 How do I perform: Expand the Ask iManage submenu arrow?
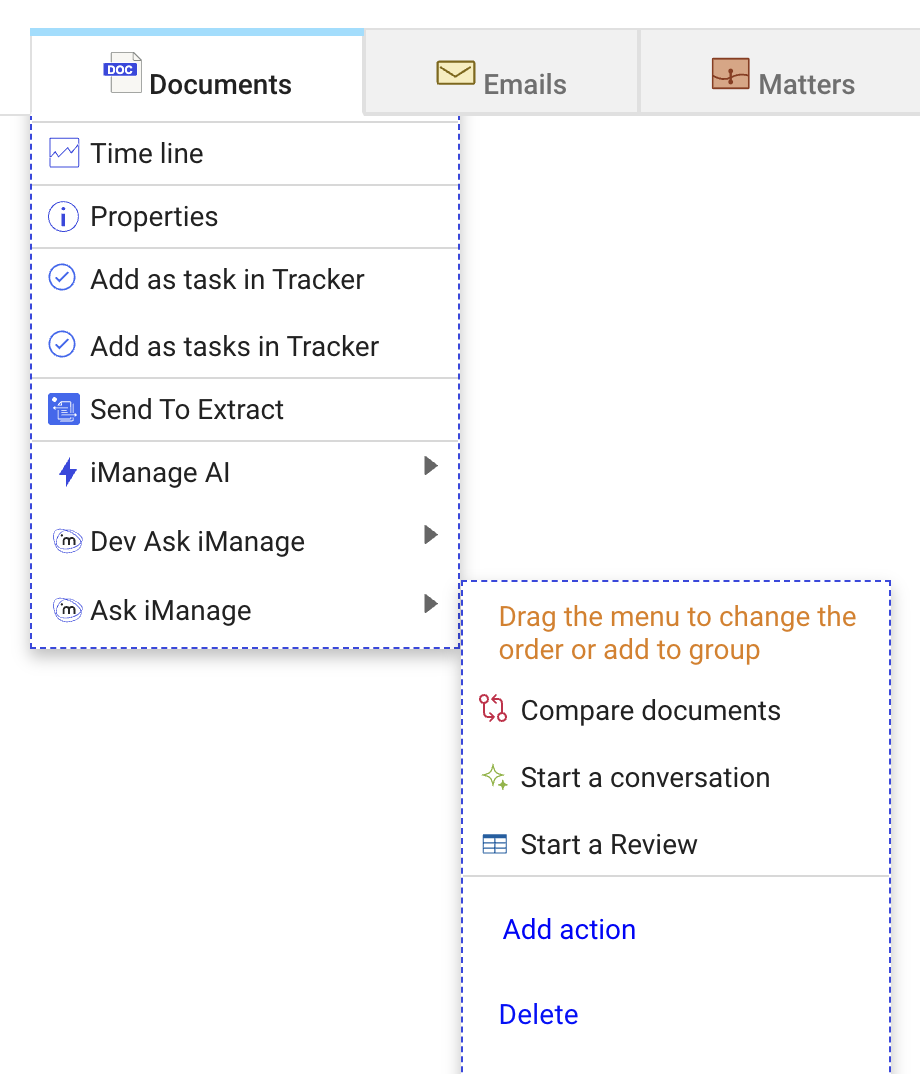pos(431,603)
